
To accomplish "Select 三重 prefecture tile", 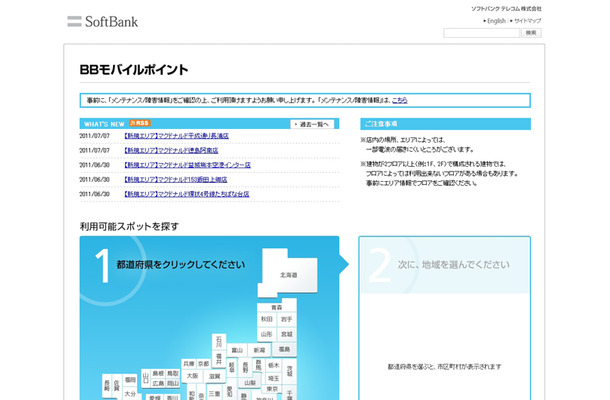I will pos(214,393).
